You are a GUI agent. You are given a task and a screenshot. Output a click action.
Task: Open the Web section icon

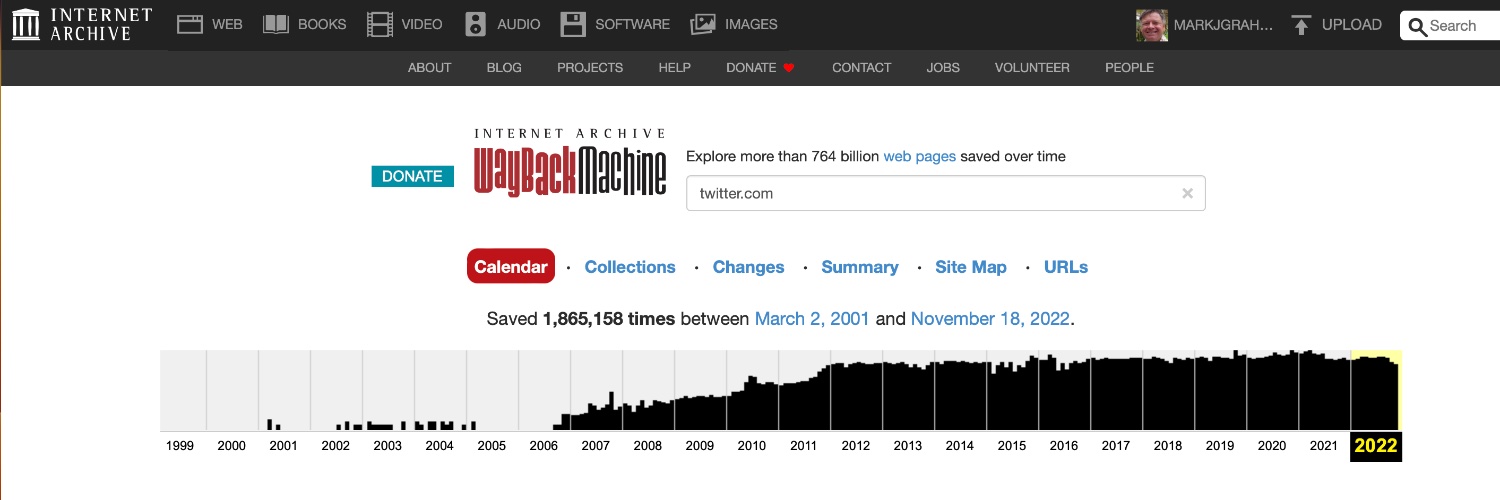[190, 24]
